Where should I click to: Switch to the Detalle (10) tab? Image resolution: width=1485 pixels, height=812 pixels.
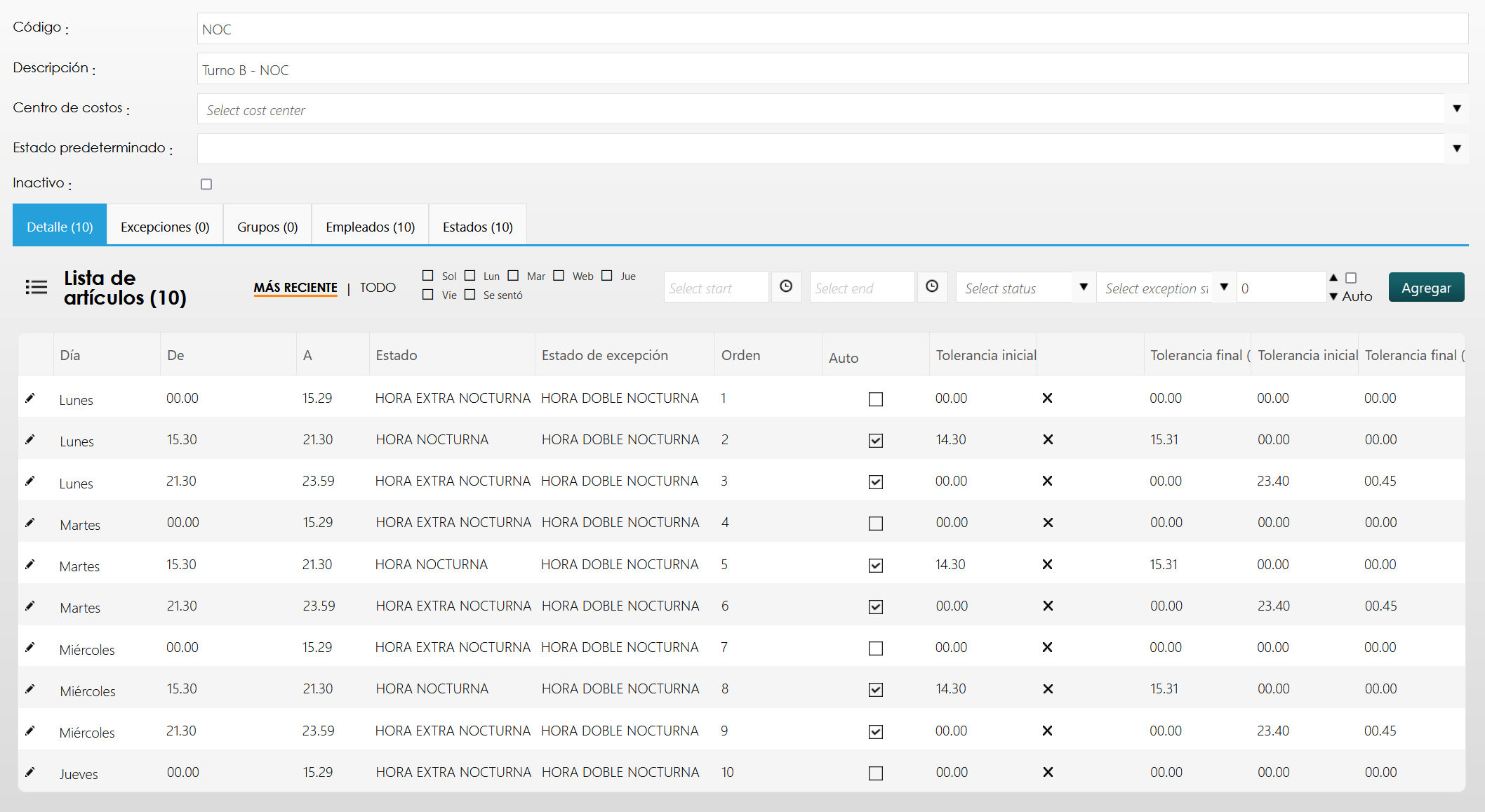60,225
